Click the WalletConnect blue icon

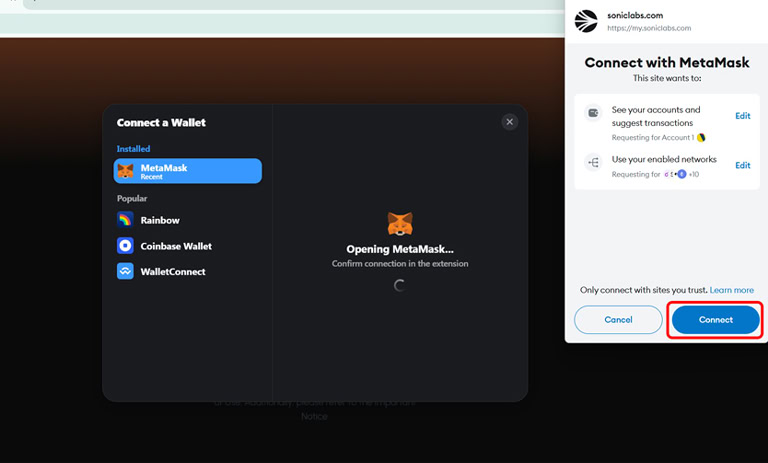tap(125, 272)
